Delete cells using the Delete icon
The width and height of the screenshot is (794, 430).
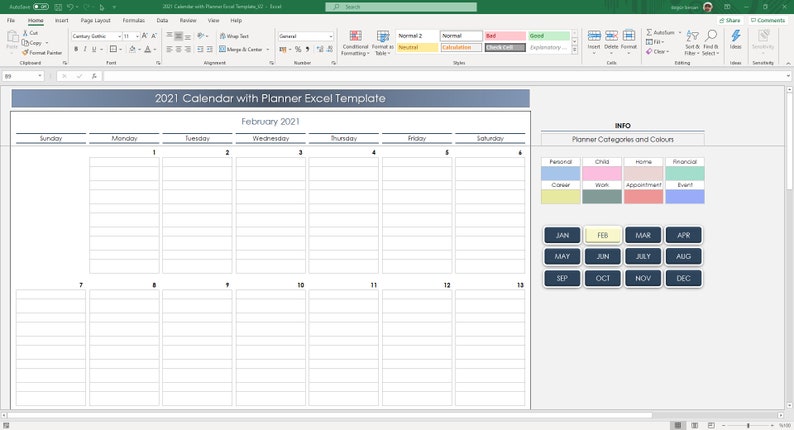tap(611, 35)
